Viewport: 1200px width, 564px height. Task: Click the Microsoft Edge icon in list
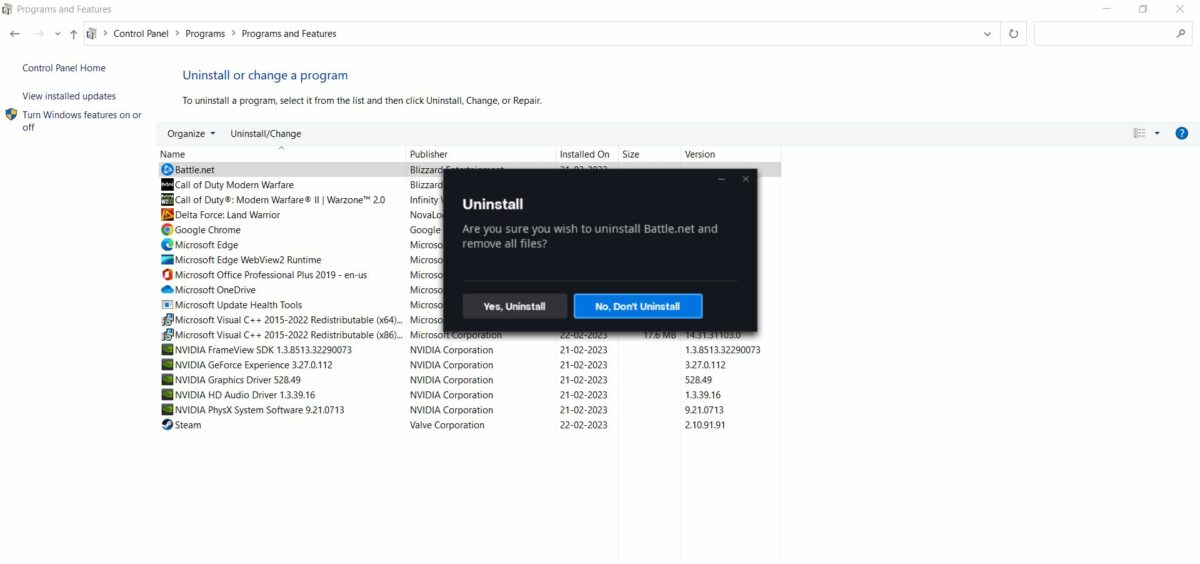tap(167, 245)
